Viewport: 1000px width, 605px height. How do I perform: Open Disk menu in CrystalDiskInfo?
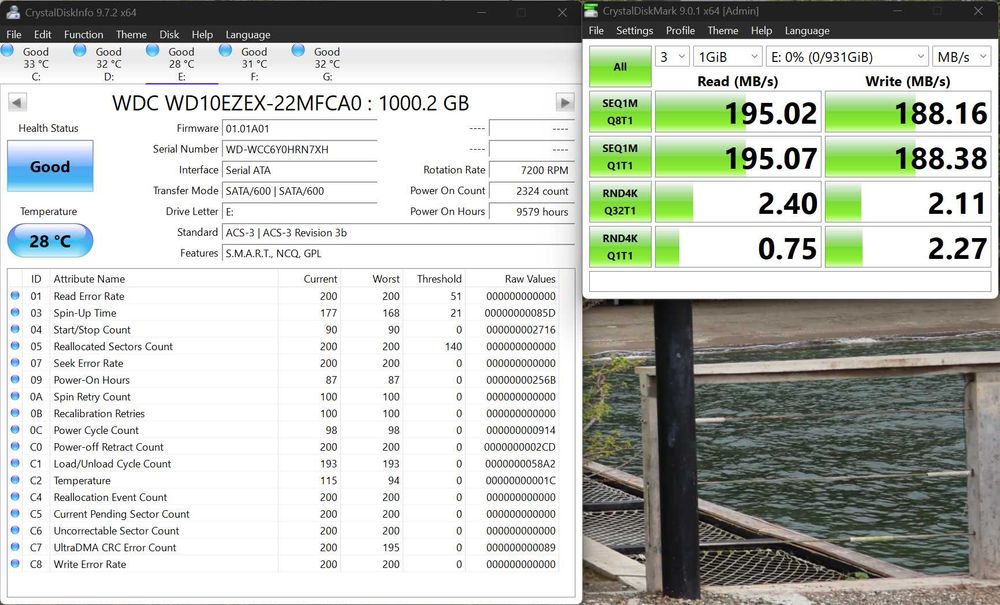tap(169, 34)
